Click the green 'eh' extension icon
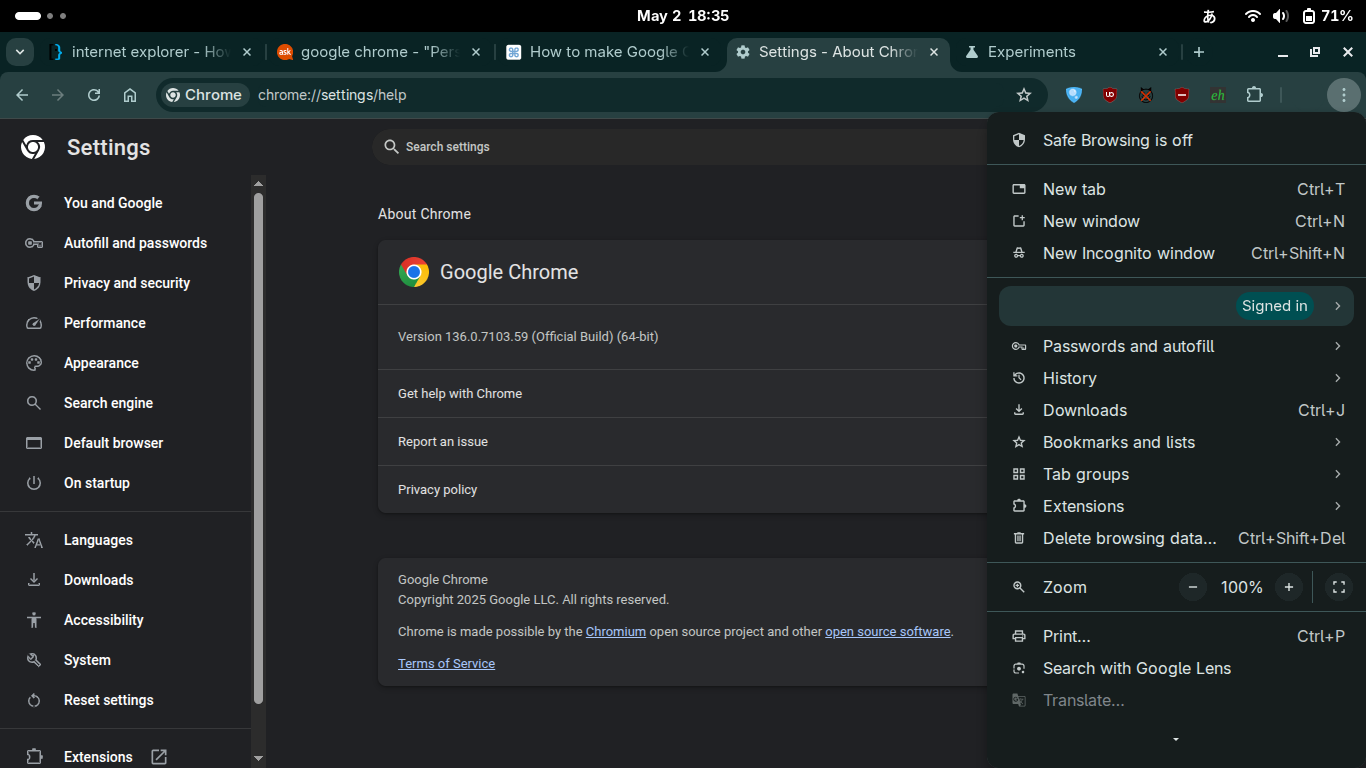Screen dimensions: 1366x768 pos(1218,95)
